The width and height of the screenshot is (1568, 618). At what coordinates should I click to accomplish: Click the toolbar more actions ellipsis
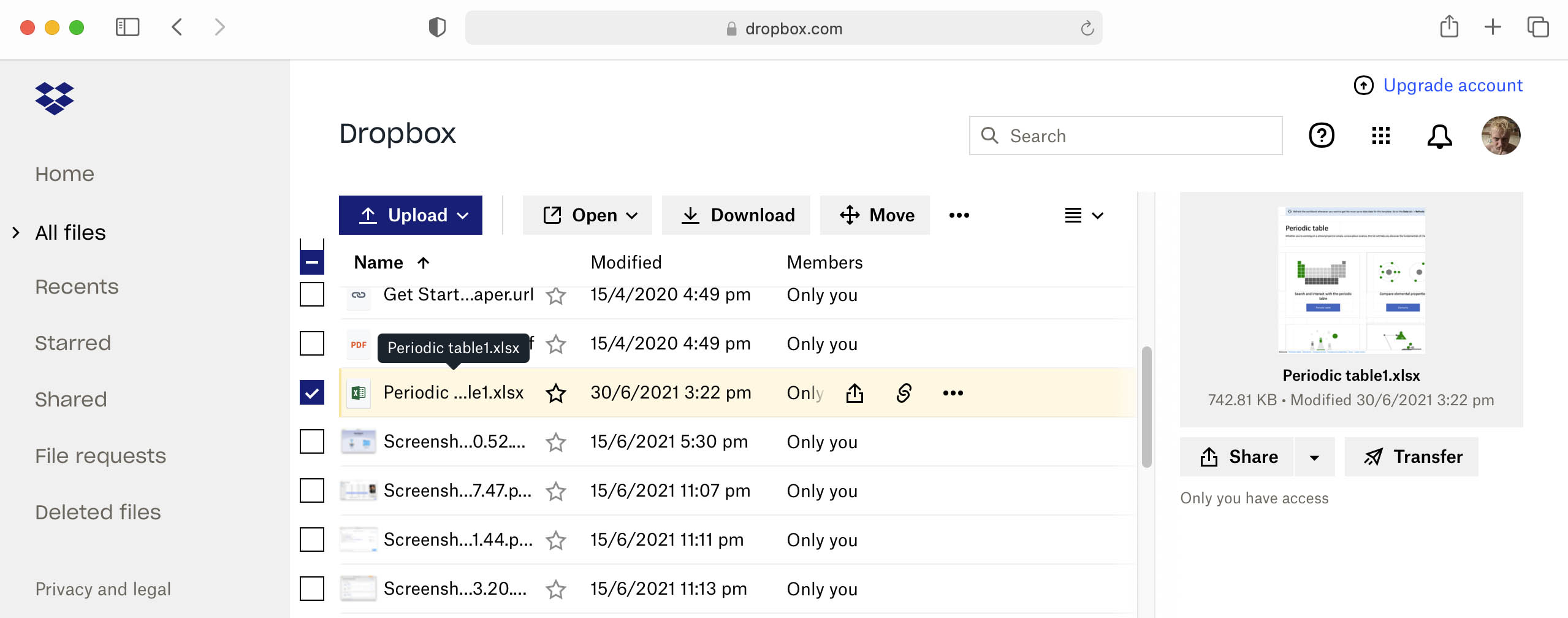(x=959, y=215)
